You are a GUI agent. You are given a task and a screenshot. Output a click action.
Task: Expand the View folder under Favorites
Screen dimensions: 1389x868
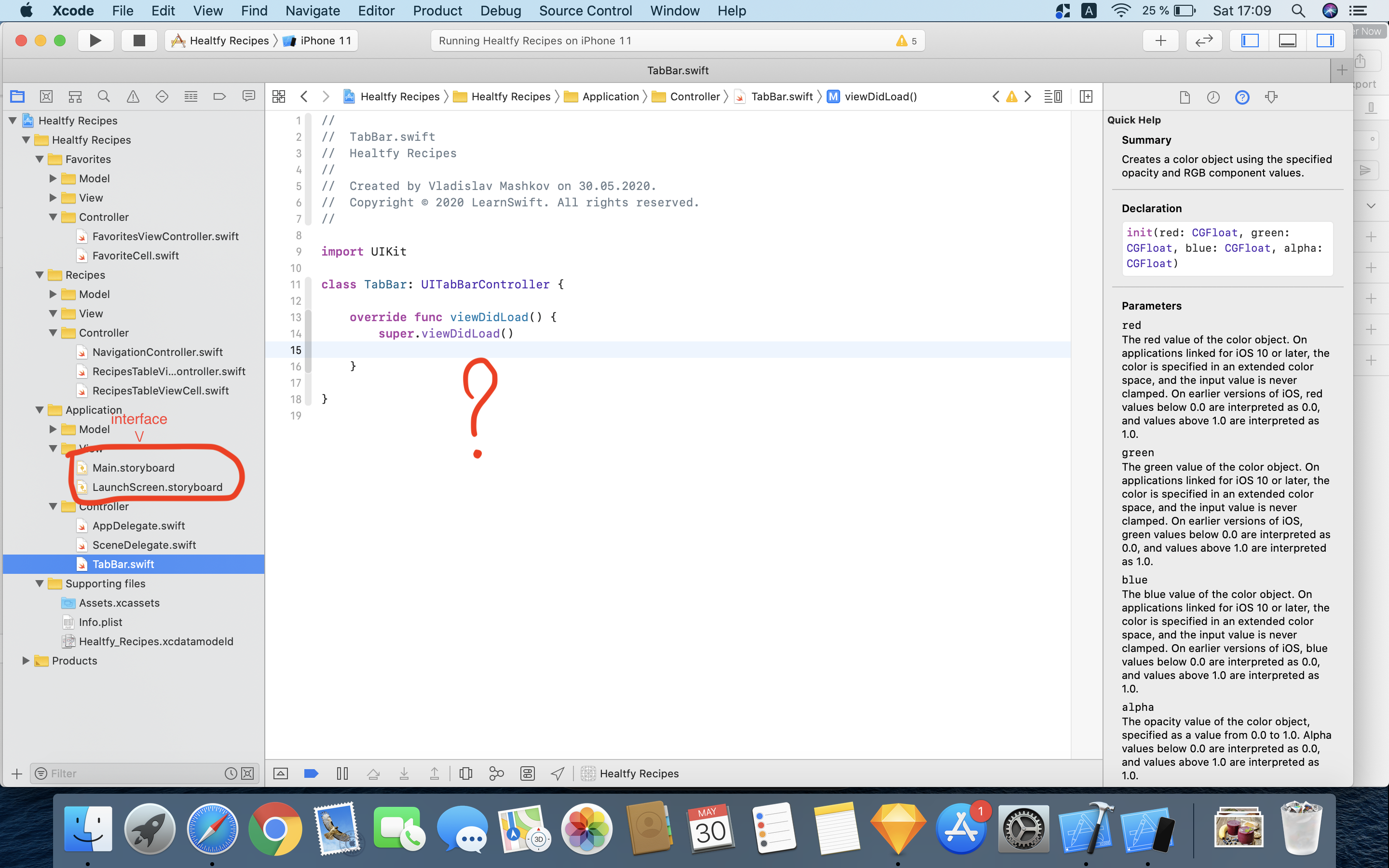click(x=53, y=198)
